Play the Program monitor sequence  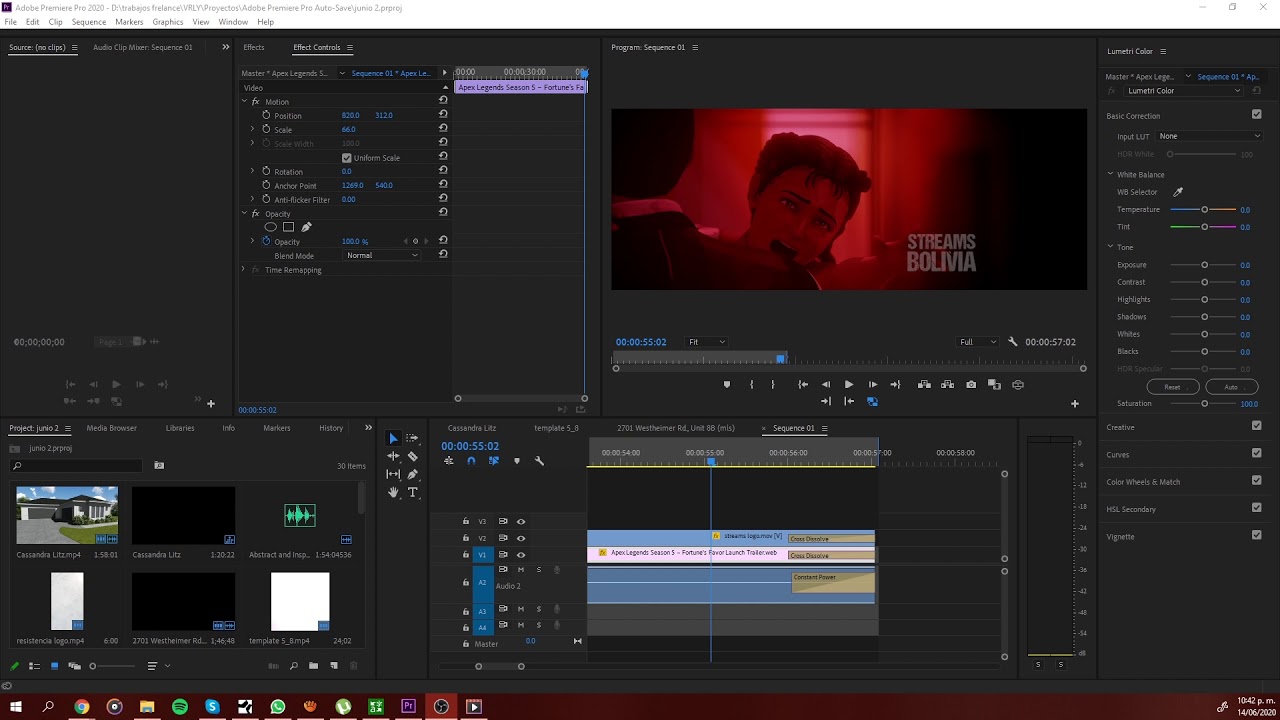849,384
